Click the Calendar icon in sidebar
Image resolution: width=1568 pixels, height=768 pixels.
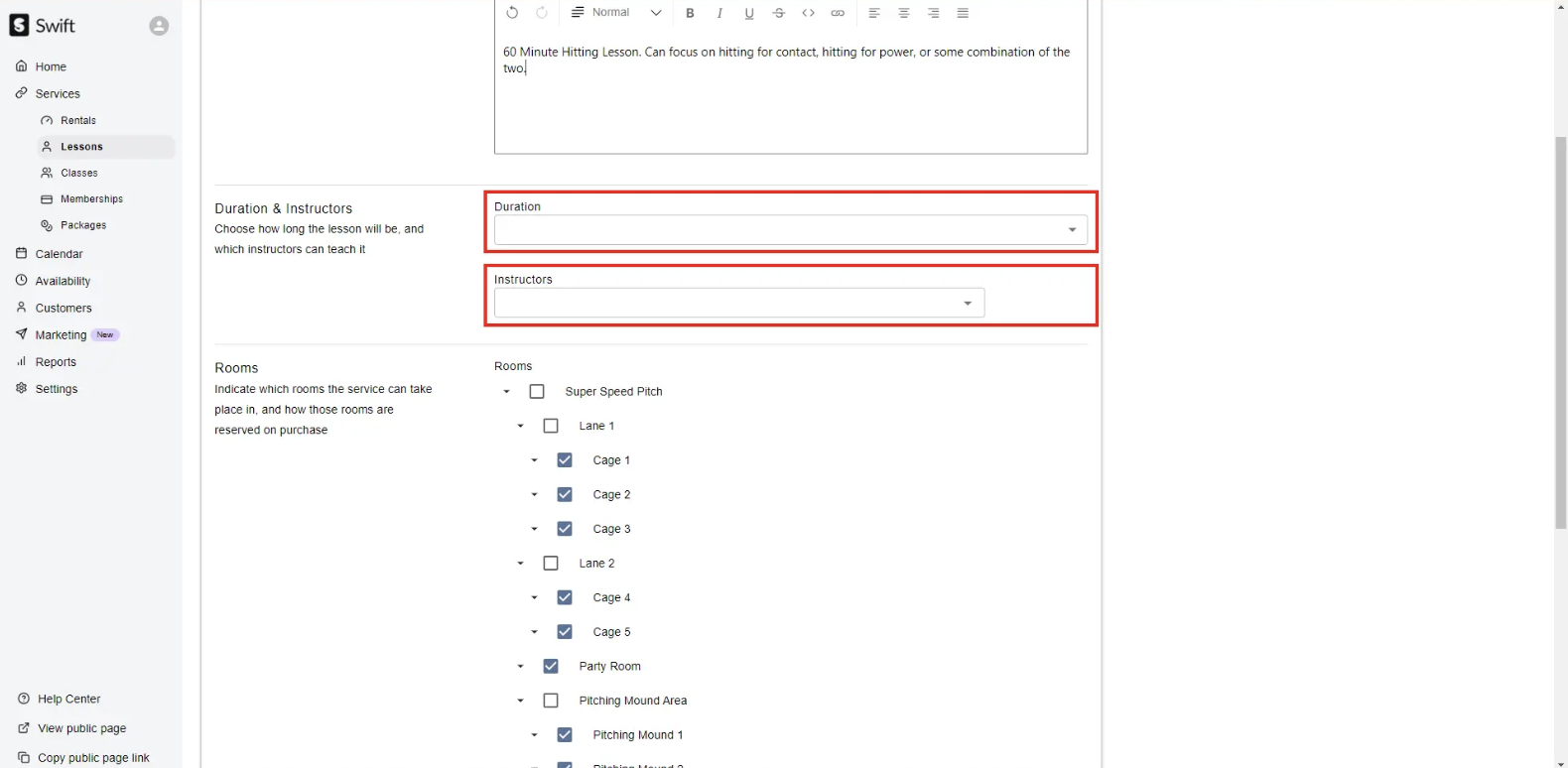(21, 254)
